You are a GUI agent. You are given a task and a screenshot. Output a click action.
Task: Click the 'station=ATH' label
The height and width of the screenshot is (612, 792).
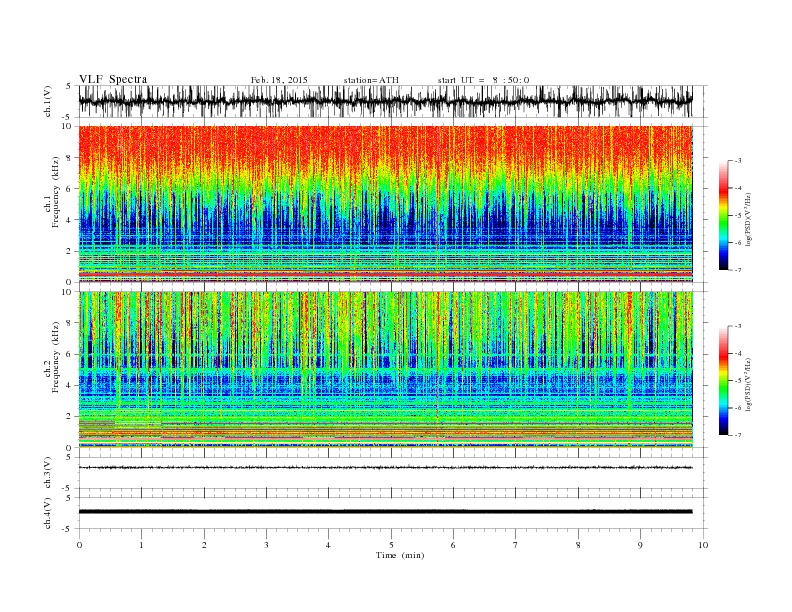point(371,80)
